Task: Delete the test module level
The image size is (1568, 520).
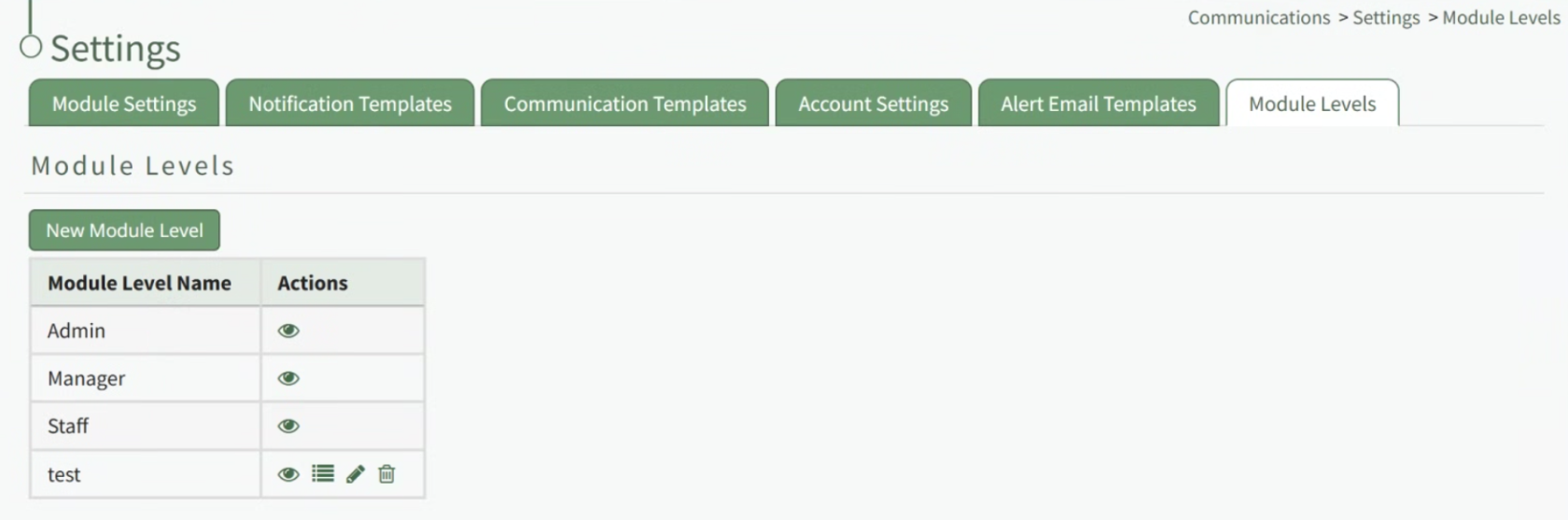Action: coord(386,473)
